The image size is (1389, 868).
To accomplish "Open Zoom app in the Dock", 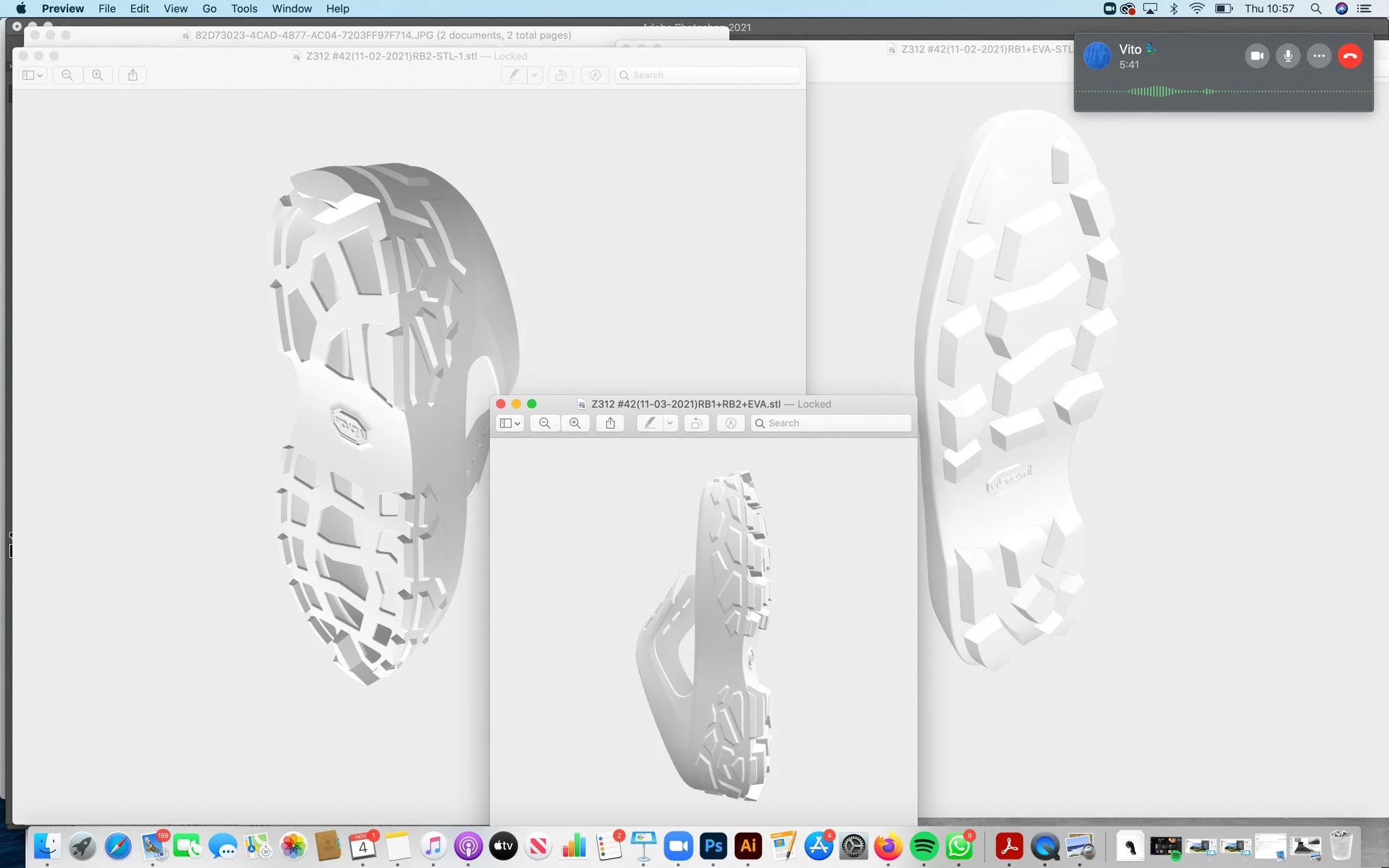I will click(x=678, y=846).
